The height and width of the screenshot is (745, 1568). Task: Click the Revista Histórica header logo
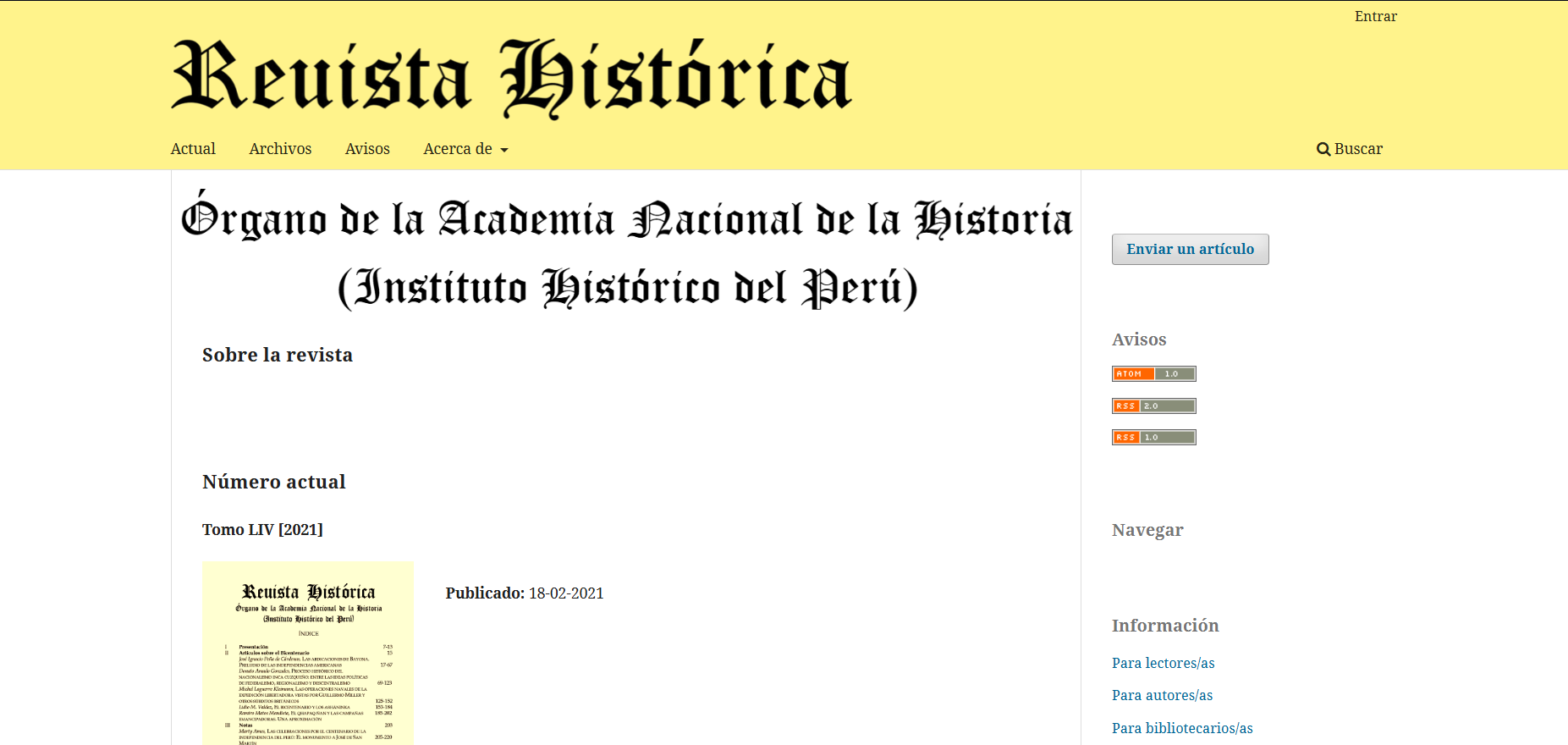511,78
